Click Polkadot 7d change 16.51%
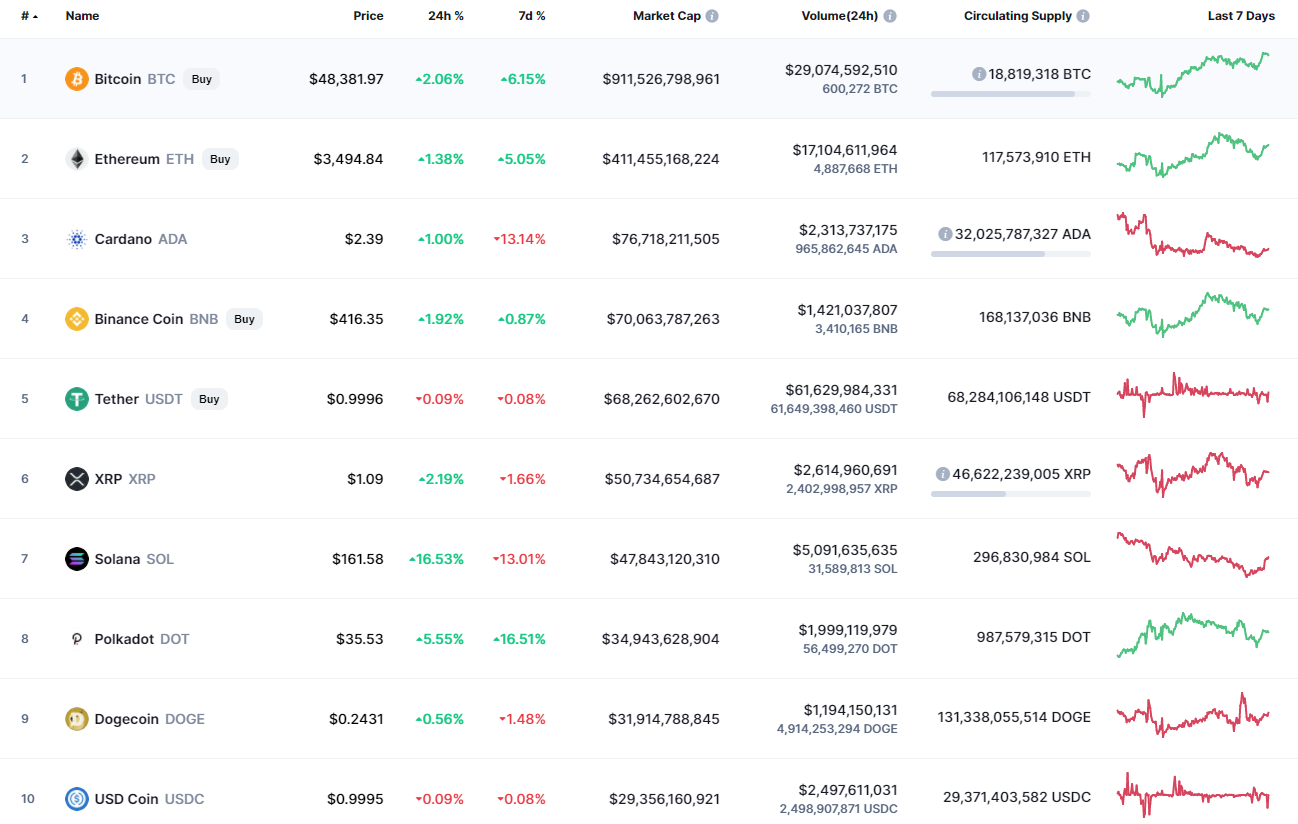Viewport: 1298px width, 824px height. (519, 639)
